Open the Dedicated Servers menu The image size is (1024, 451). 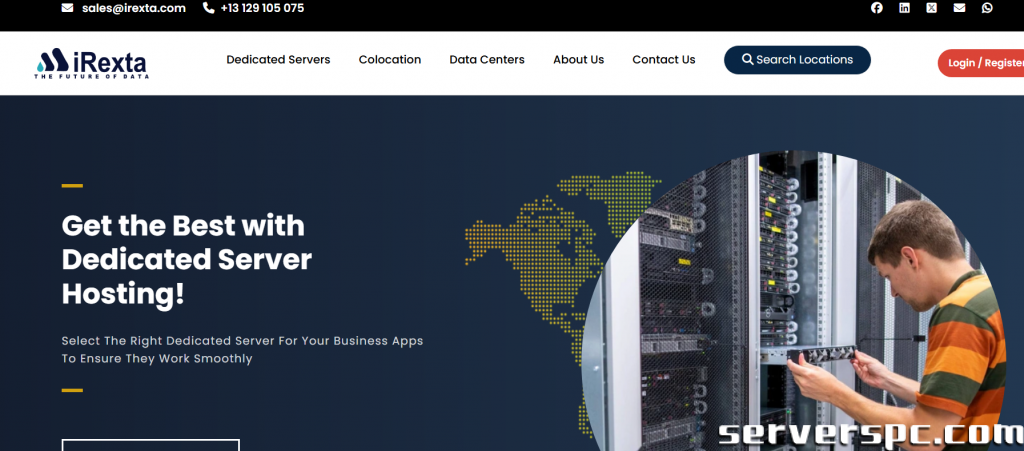(278, 59)
